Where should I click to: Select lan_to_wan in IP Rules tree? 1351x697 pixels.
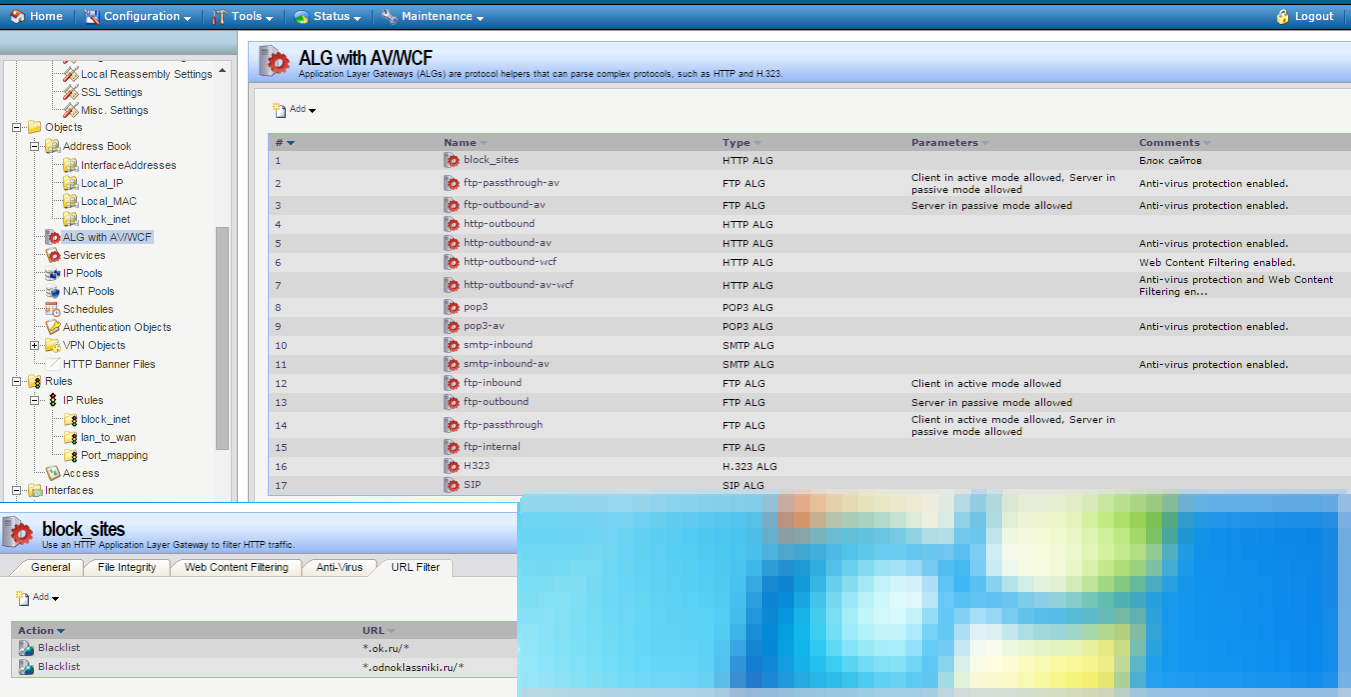click(108, 437)
